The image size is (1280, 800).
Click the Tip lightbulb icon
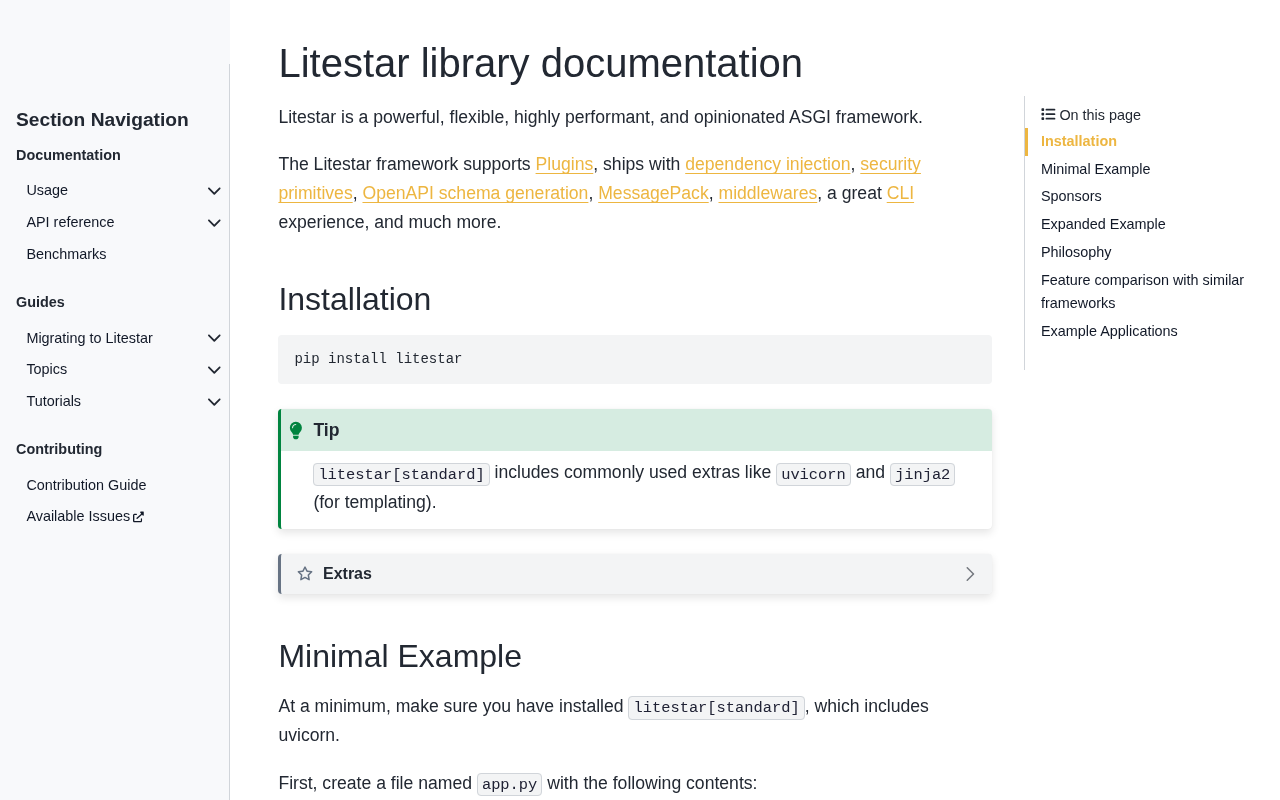pyautogui.click(x=296, y=430)
